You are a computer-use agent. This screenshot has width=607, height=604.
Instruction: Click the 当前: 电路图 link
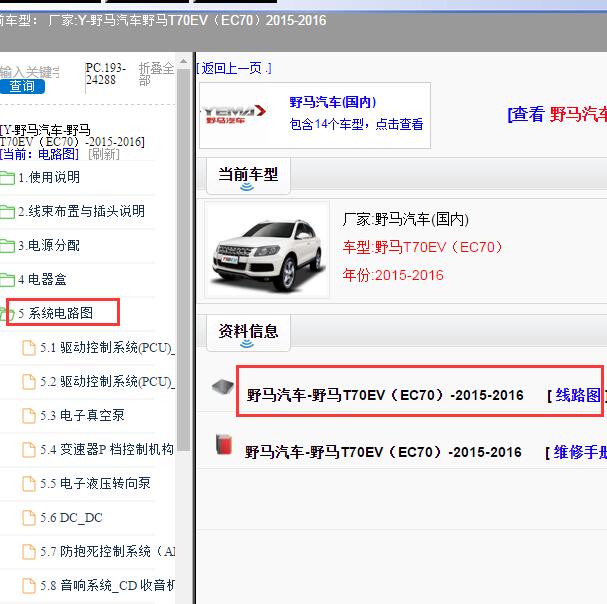[39, 154]
